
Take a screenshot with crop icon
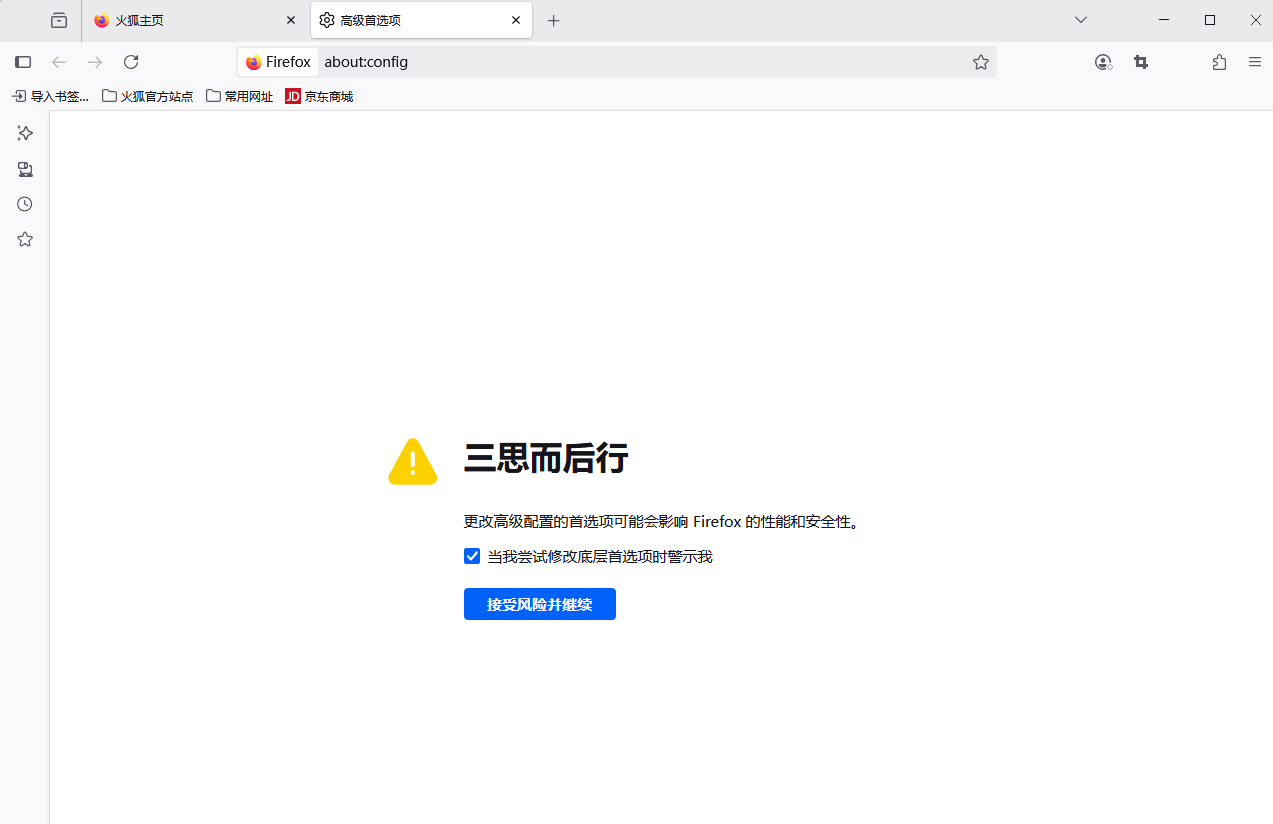[1141, 62]
